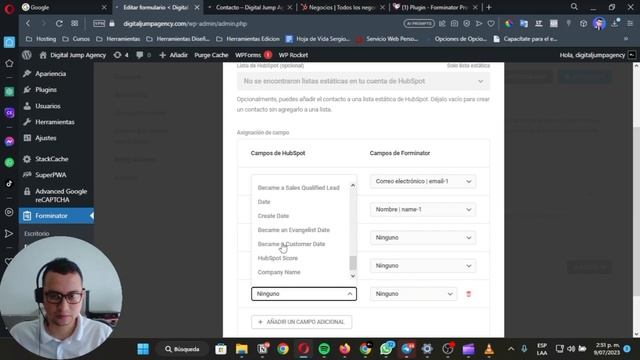Click Añadir un campo adicional button
The image size is (640, 360).
click(x=301, y=322)
